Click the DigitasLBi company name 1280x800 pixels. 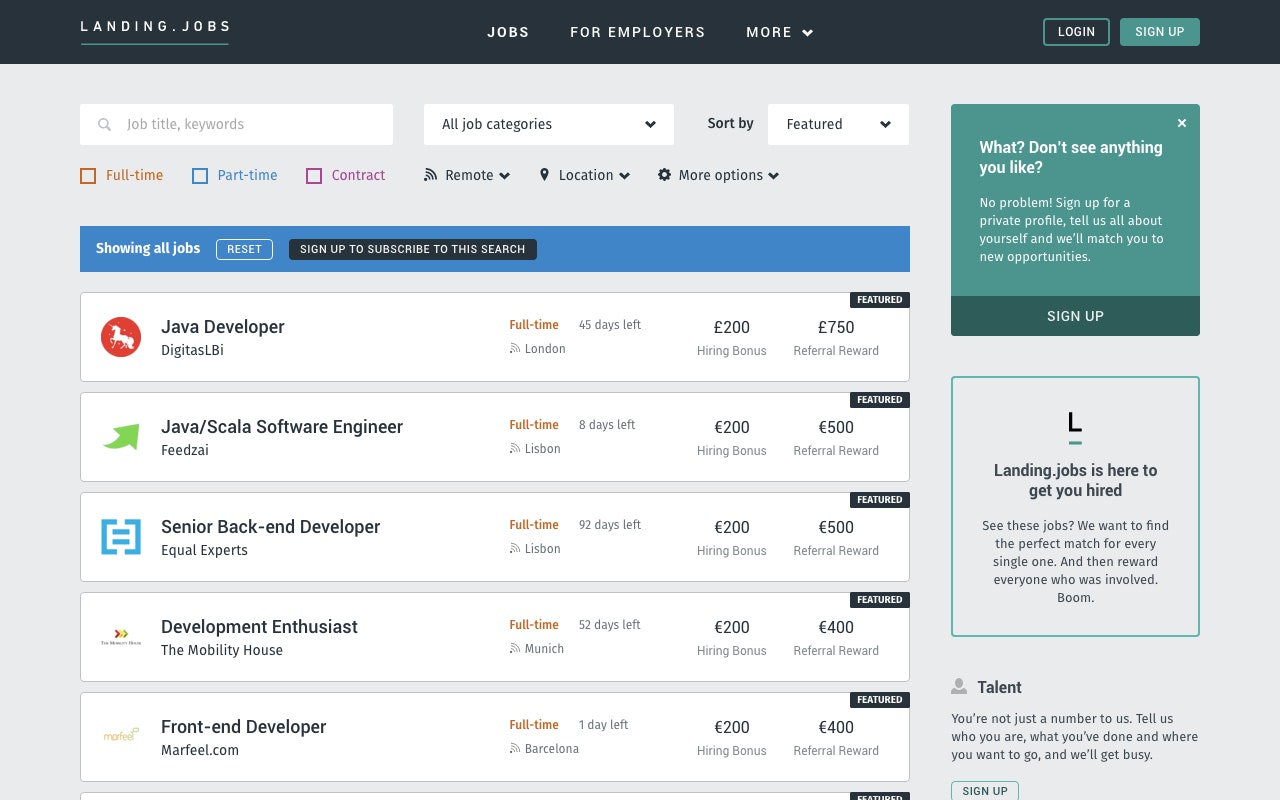[192, 350]
